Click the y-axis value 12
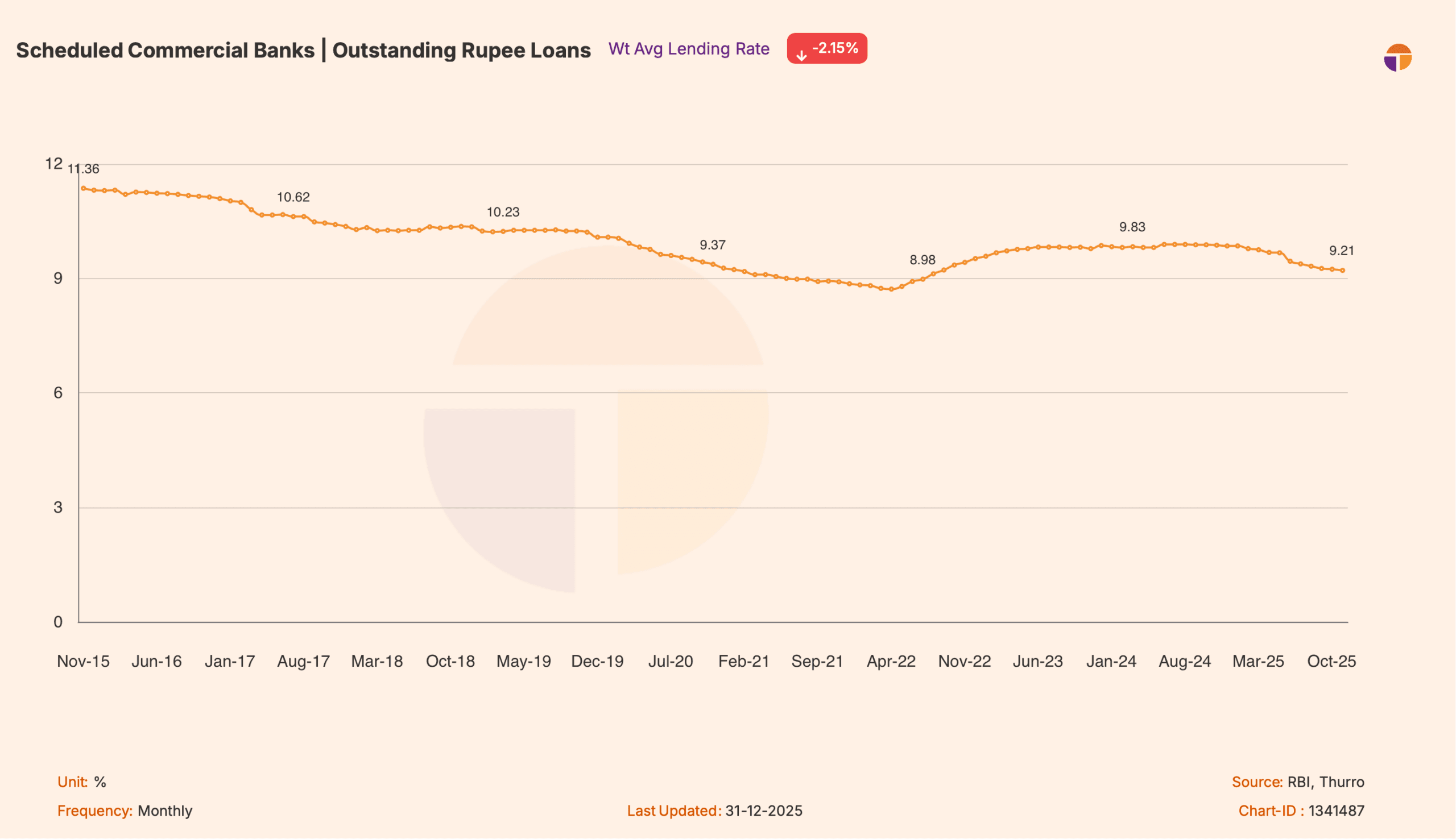 pyautogui.click(x=53, y=164)
